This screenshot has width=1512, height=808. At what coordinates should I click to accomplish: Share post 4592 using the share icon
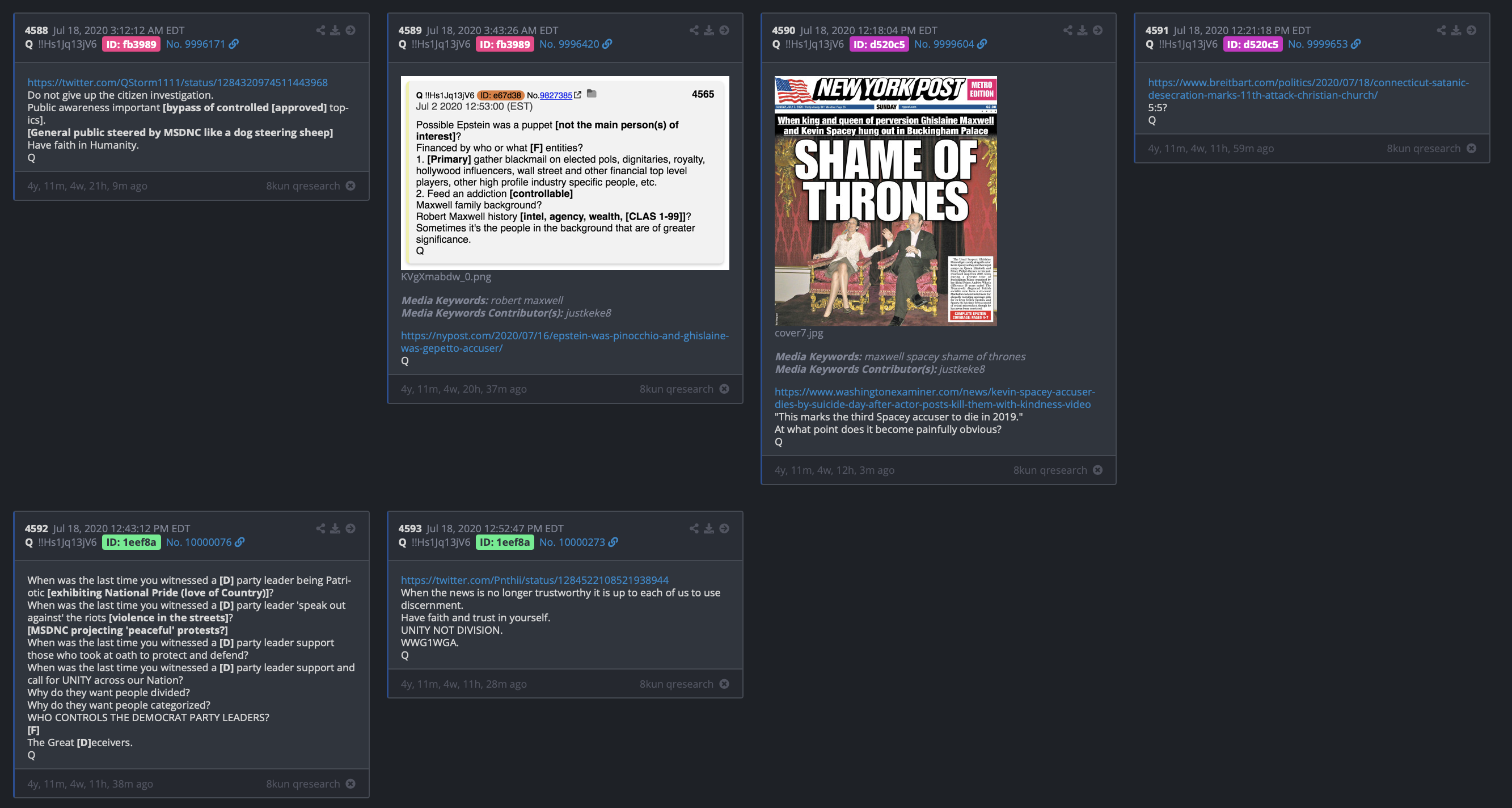click(x=320, y=528)
